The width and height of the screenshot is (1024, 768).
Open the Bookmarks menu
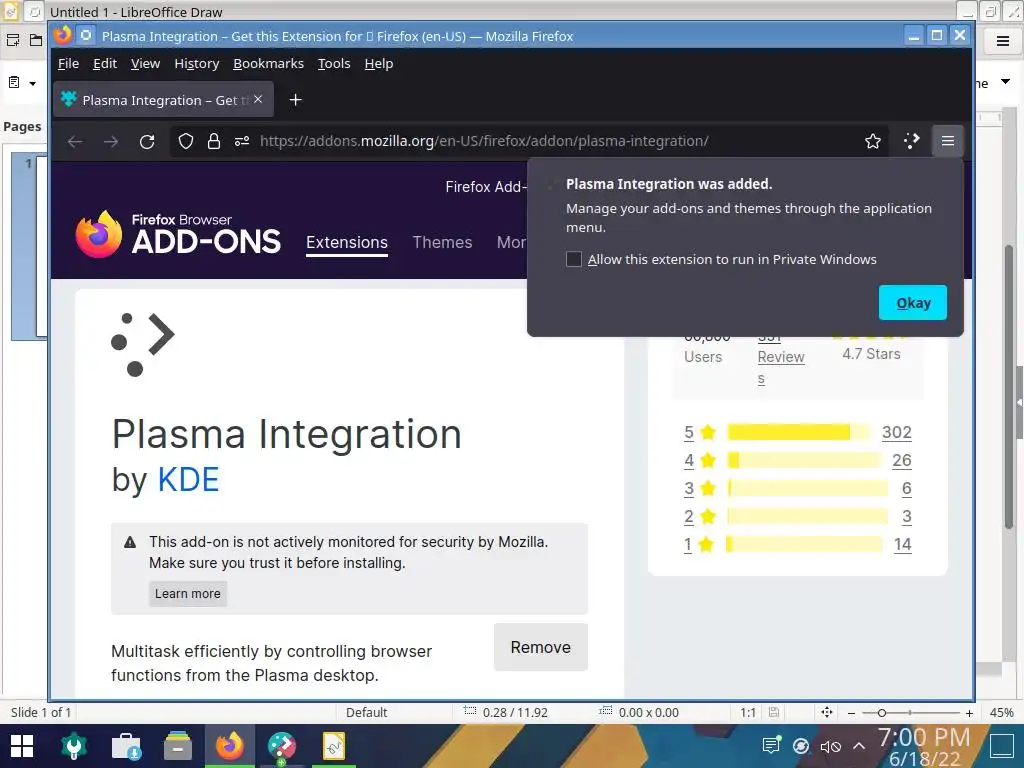pyautogui.click(x=268, y=63)
